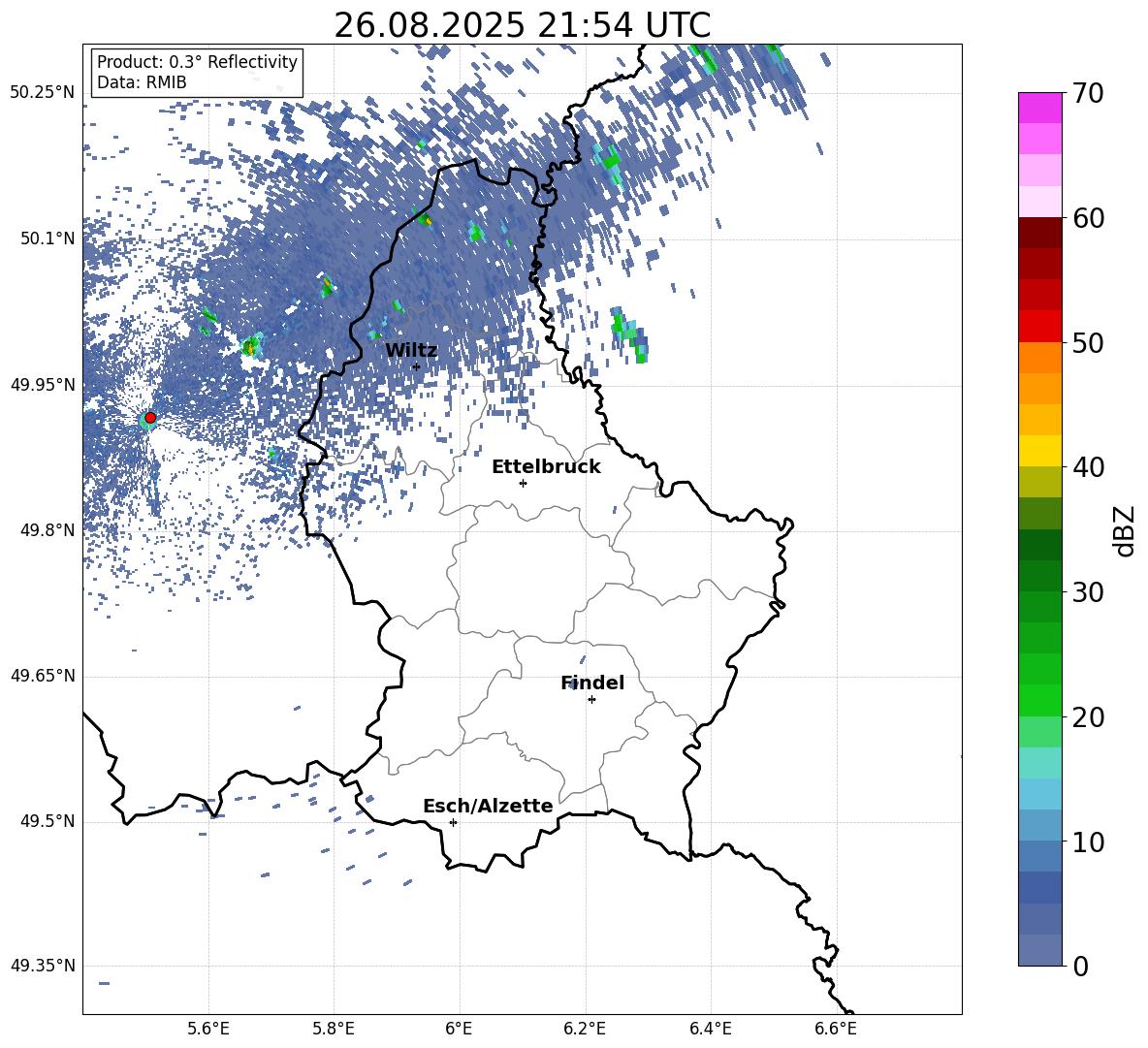Click the bright green swatch just above 20
The height and width of the screenshot is (1048, 1148).
point(1040,700)
